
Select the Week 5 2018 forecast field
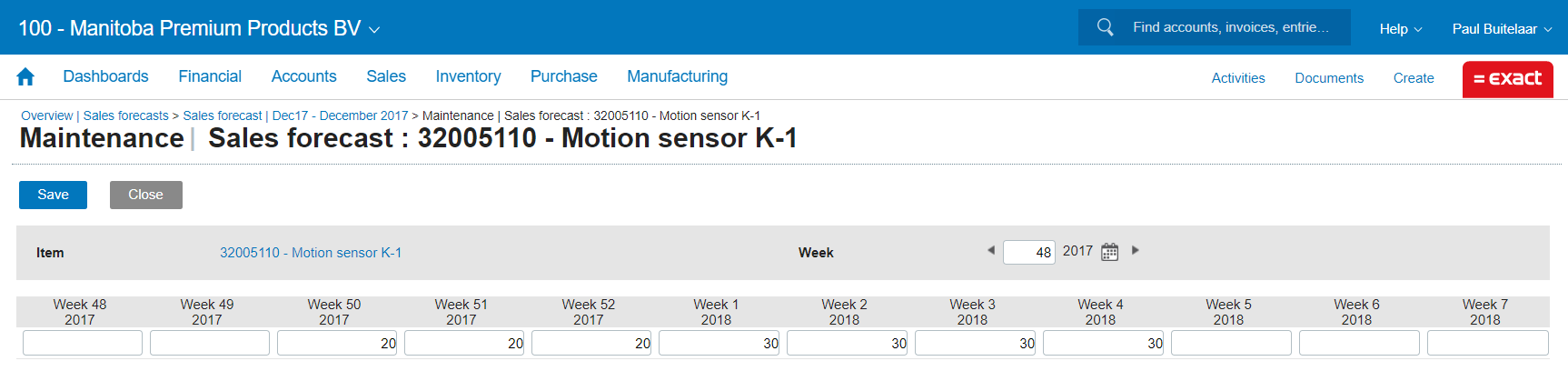coord(1230,343)
